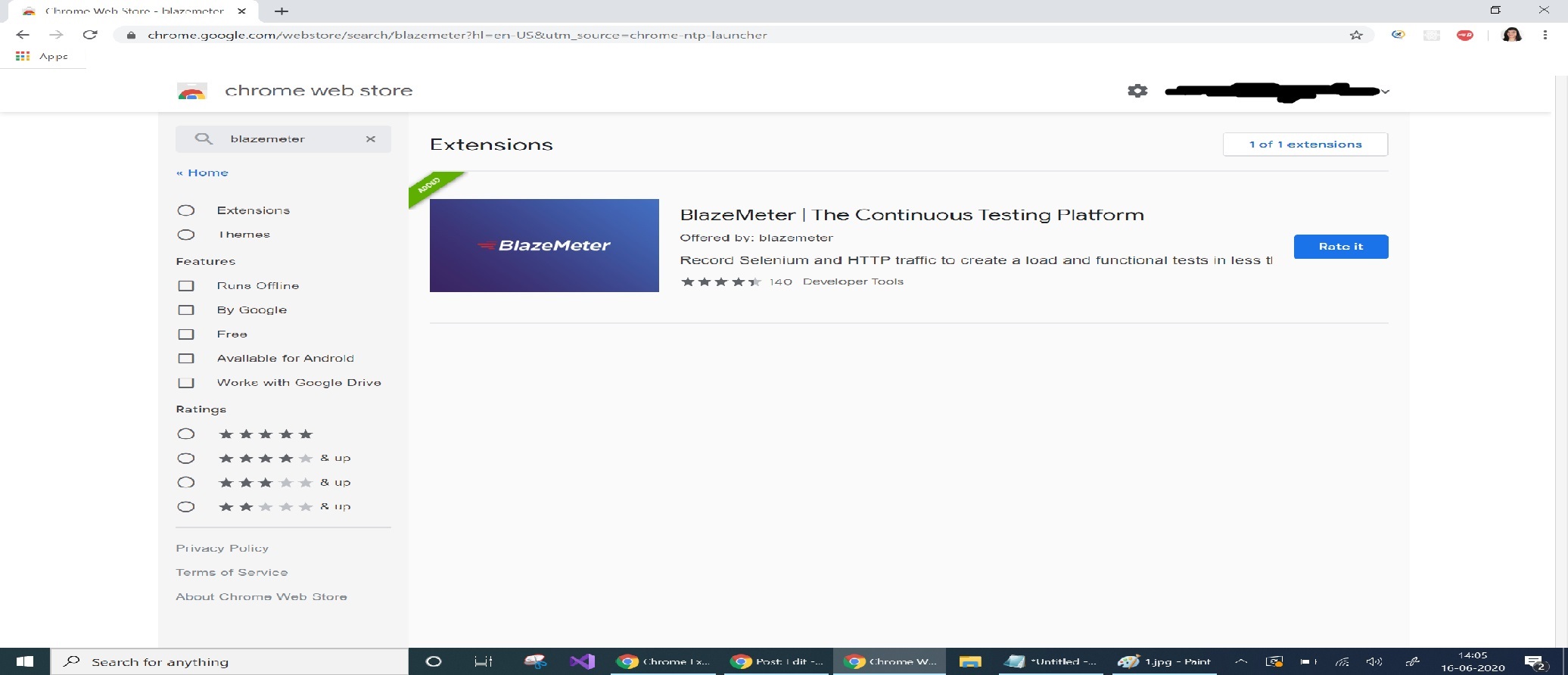Image resolution: width=1568 pixels, height=675 pixels.
Task: Go to the « Home link
Action: point(202,173)
